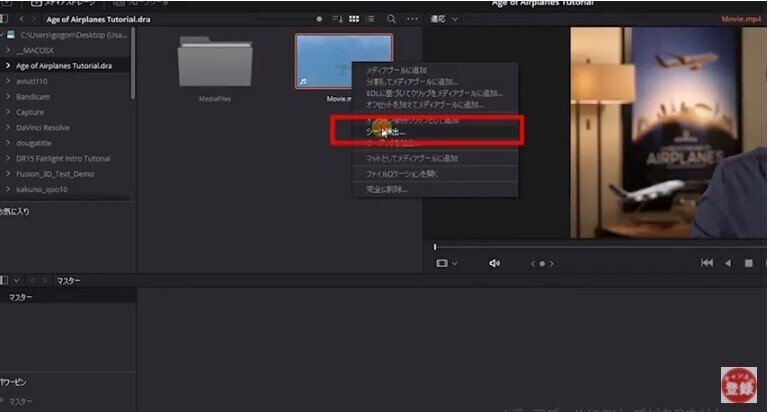The image size is (769, 412).
Task: Switch media storage to thumbnail view
Action: pos(354,19)
